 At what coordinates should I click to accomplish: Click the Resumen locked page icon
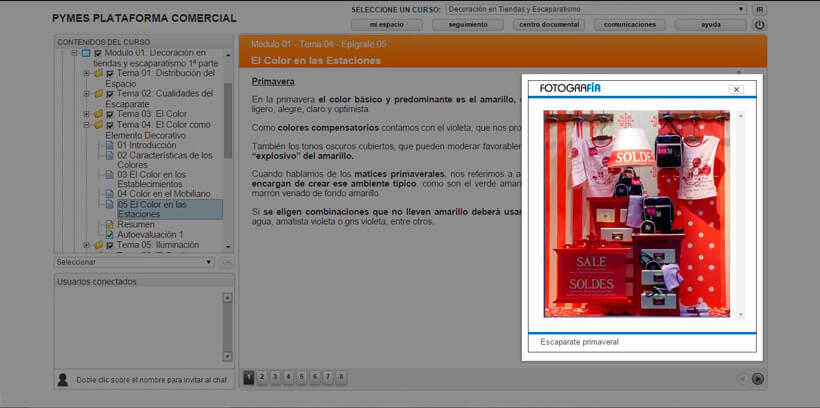coord(109,224)
